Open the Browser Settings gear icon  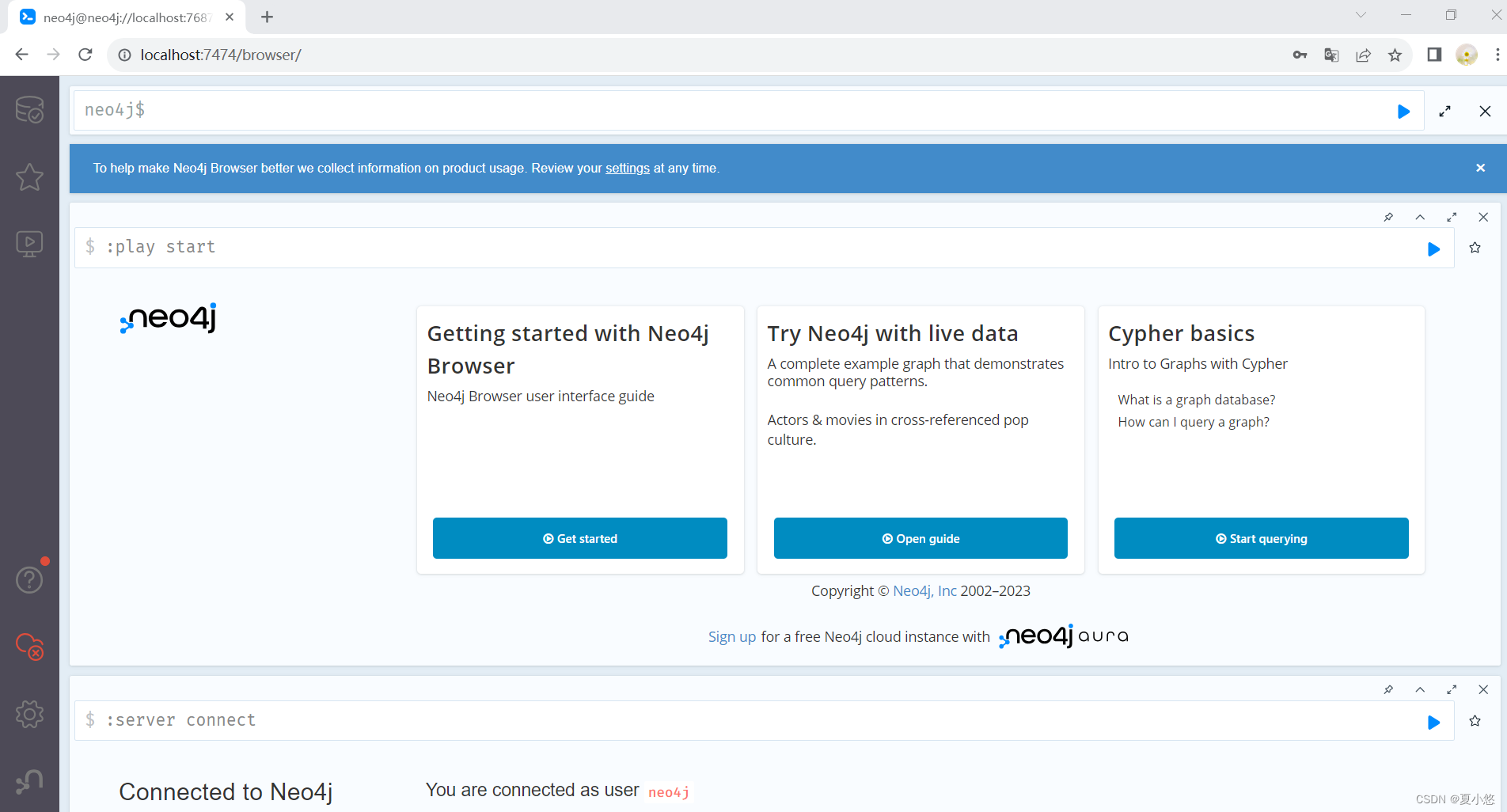click(x=29, y=714)
